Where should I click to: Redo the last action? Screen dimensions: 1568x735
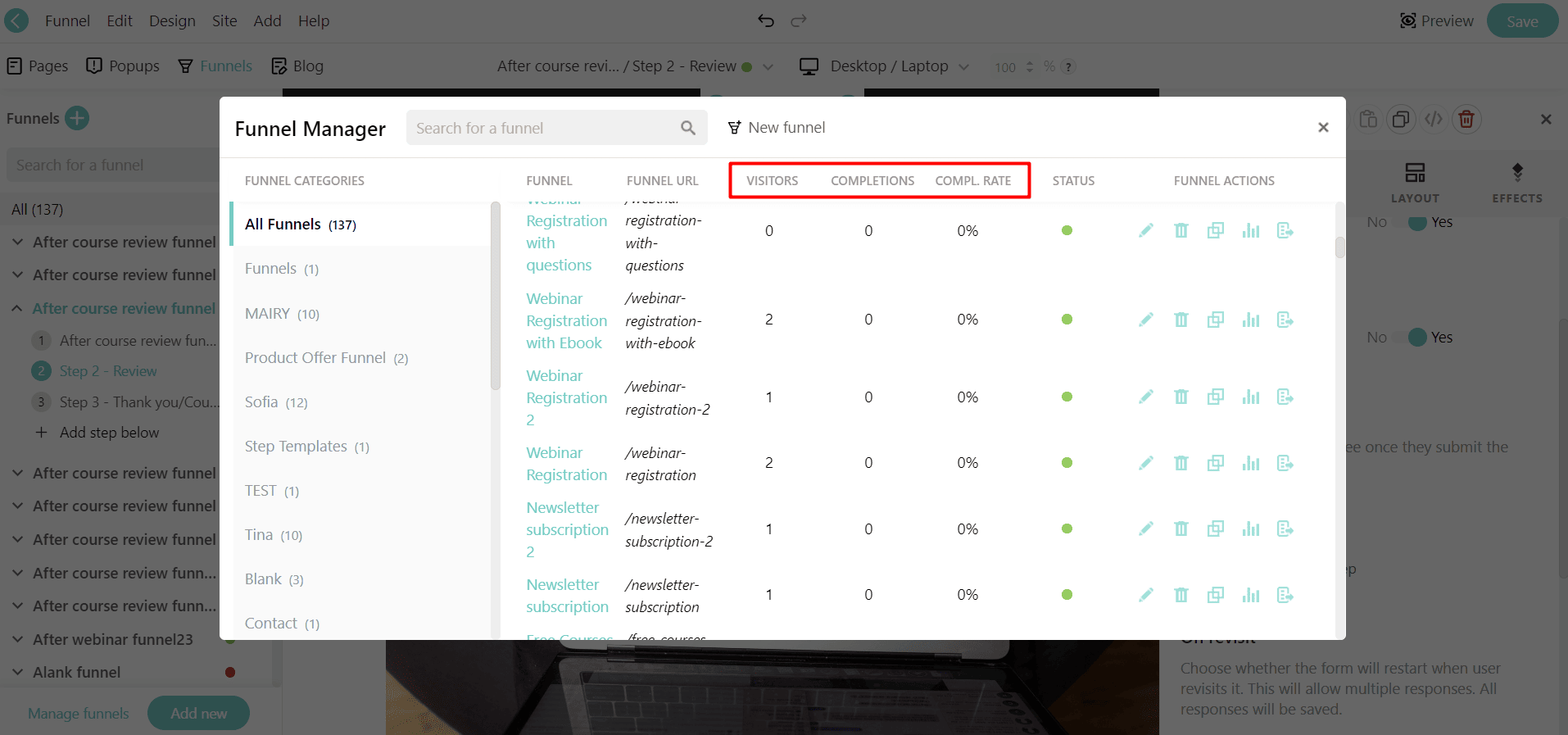[x=799, y=20]
